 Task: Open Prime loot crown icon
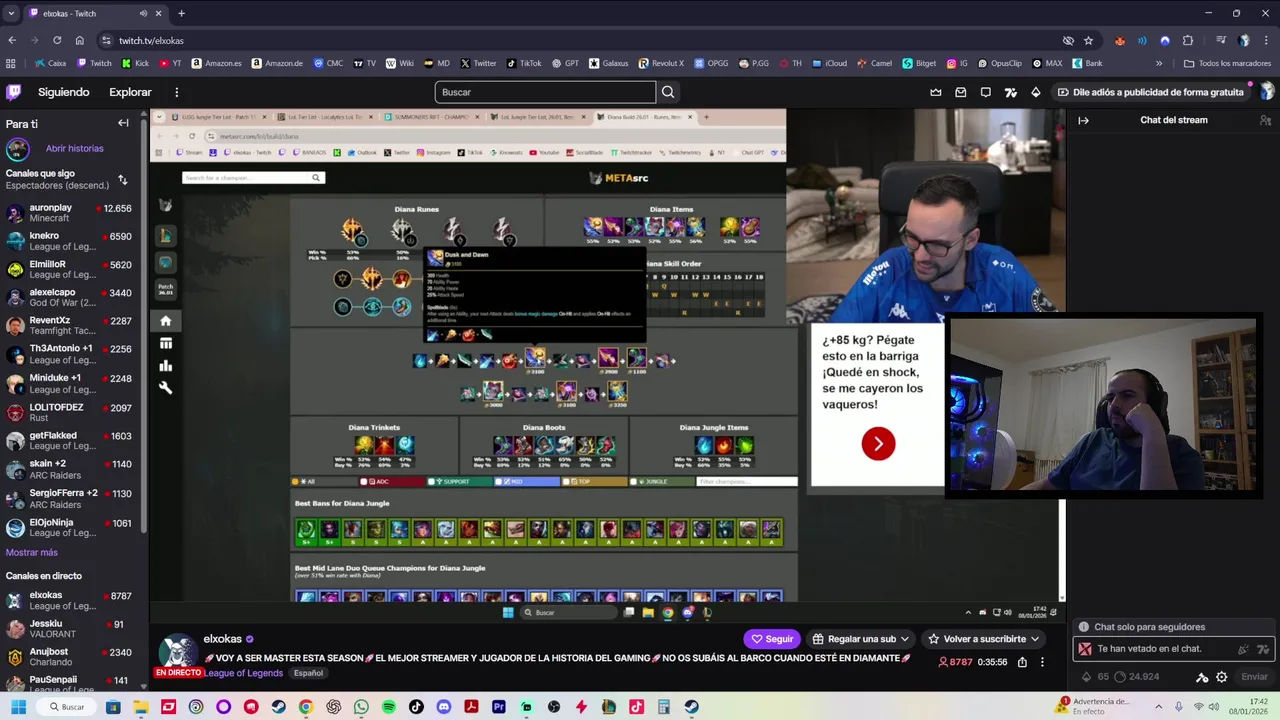936,92
